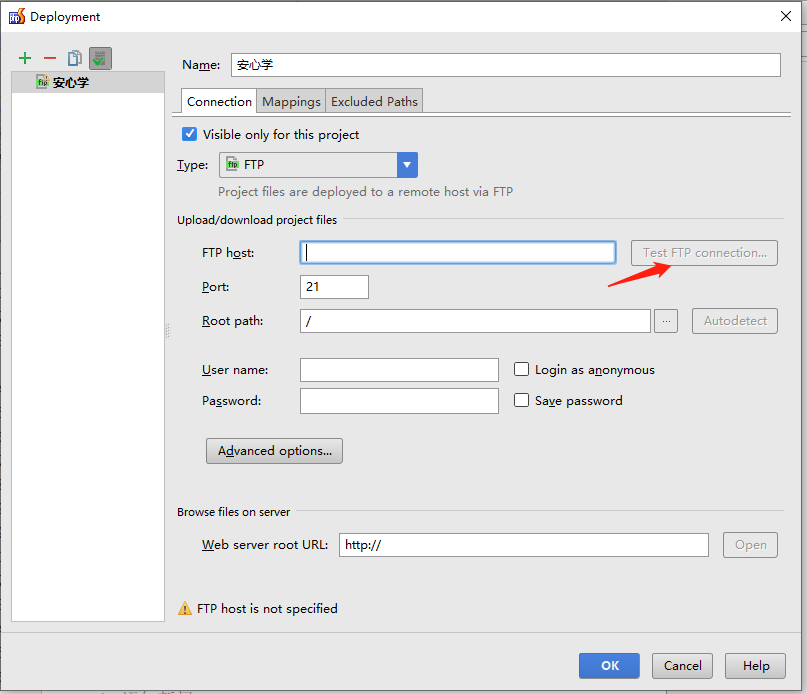Click the Password input field

pos(399,401)
